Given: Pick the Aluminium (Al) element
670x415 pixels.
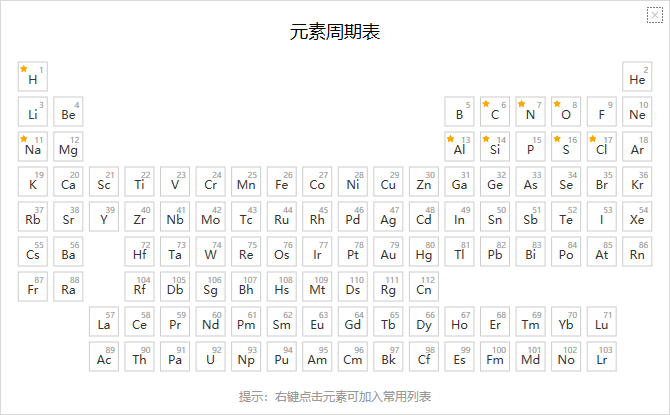Looking at the screenshot, I should pyautogui.click(x=459, y=147).
